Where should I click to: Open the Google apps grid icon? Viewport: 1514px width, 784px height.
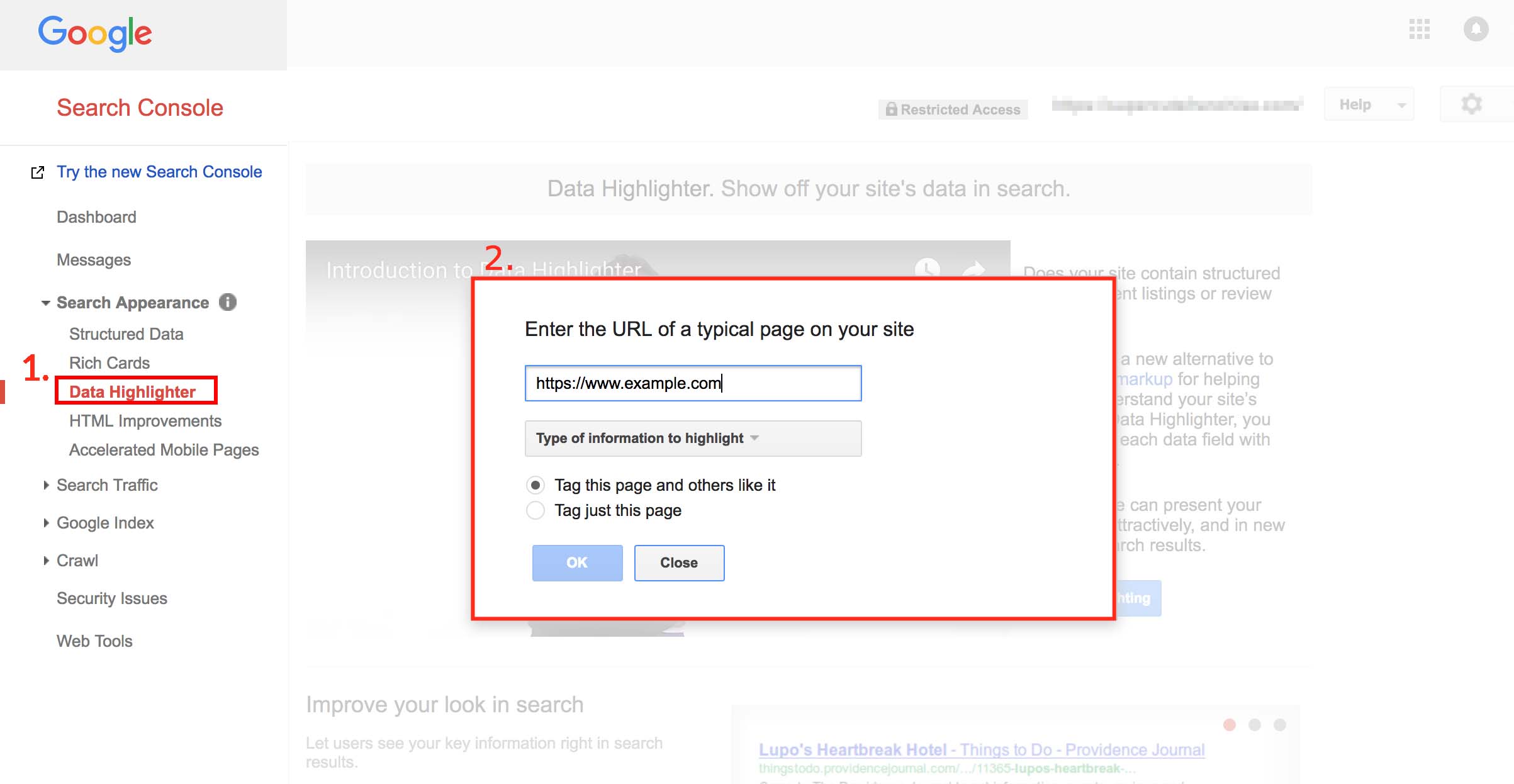pyautogui.click(x=1419, y=29)
